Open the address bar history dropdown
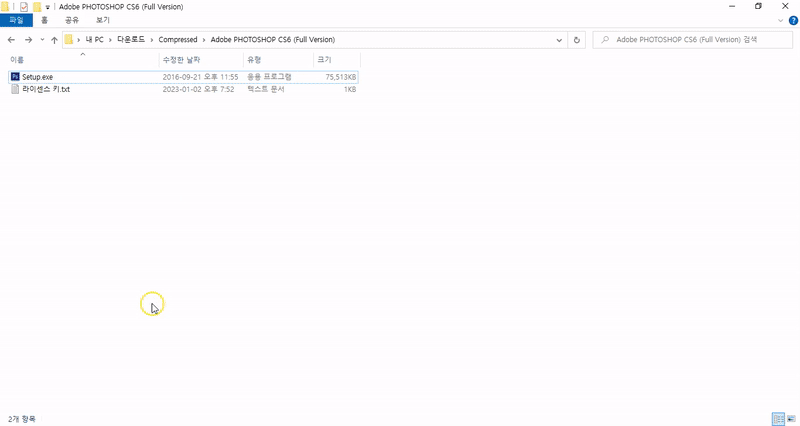The image size is (800, 426). (559, 40)
